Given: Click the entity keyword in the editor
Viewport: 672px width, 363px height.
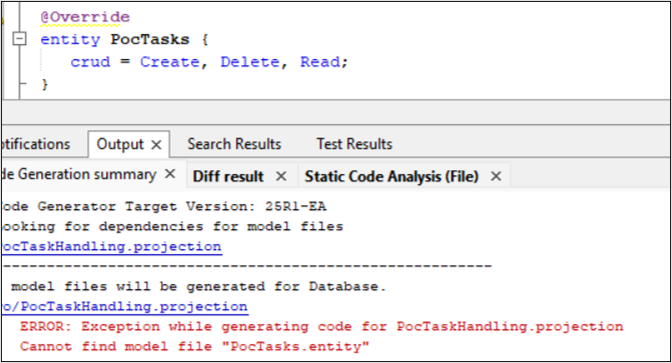Looking at the screenshot, I should (70, 39).
